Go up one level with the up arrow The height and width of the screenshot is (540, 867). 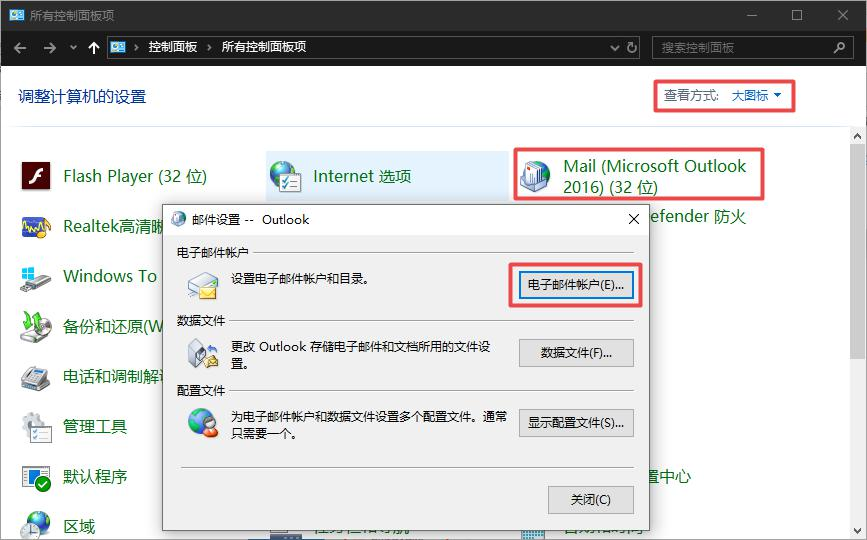pos(94,47)
